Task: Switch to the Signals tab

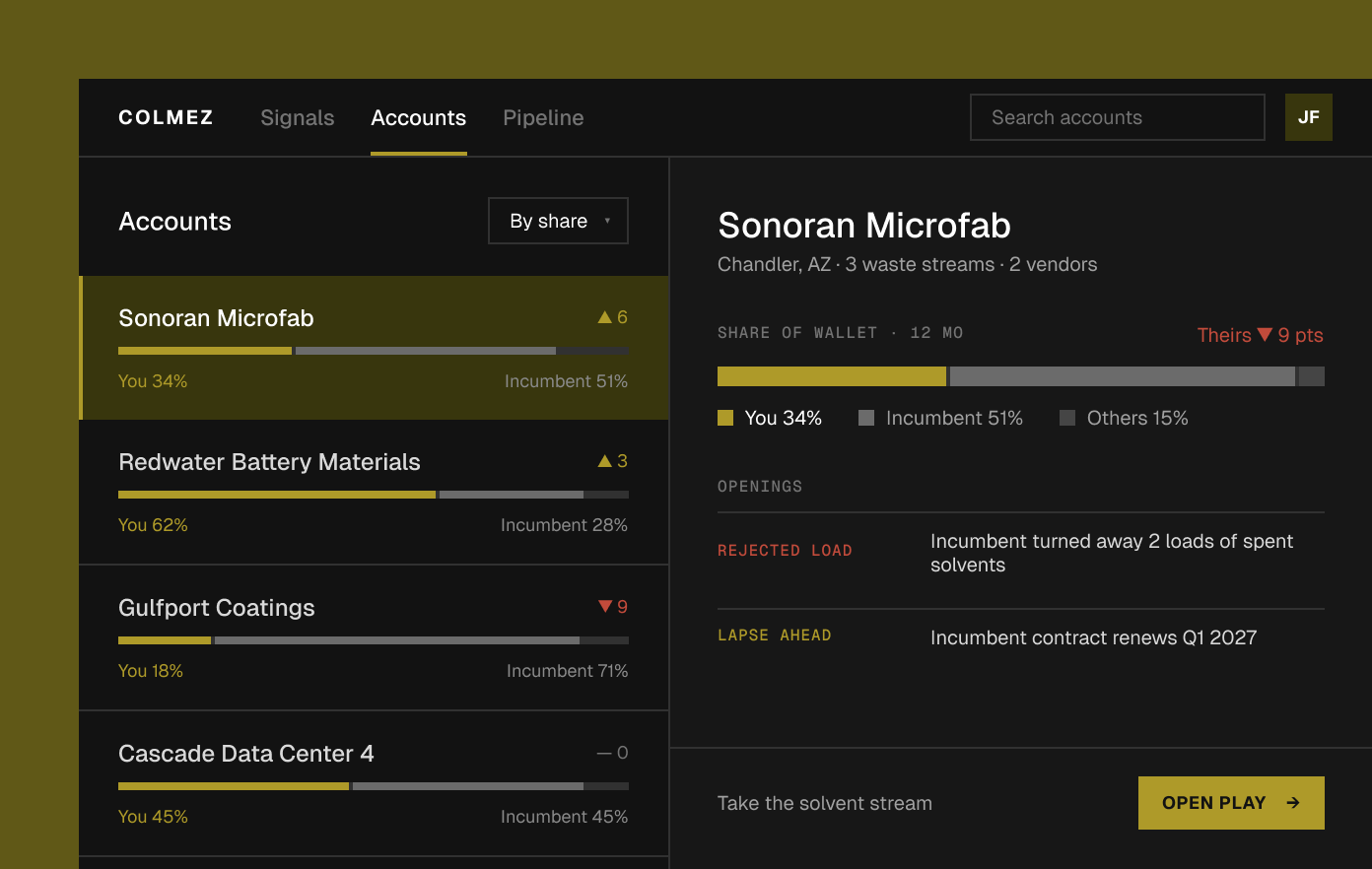Action: pos(298,117)
